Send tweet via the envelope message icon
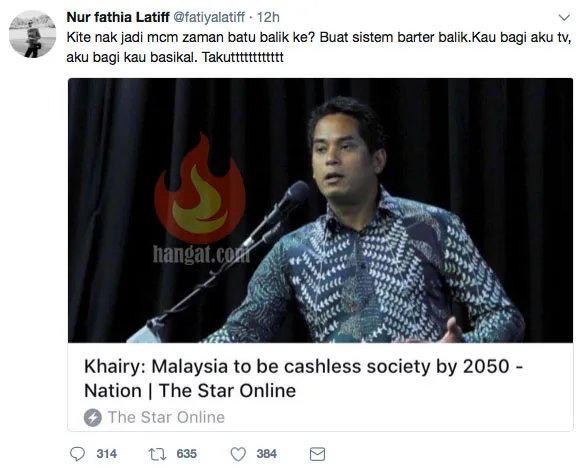The width and height of the screenshot is (581, 468). point(317,454)
